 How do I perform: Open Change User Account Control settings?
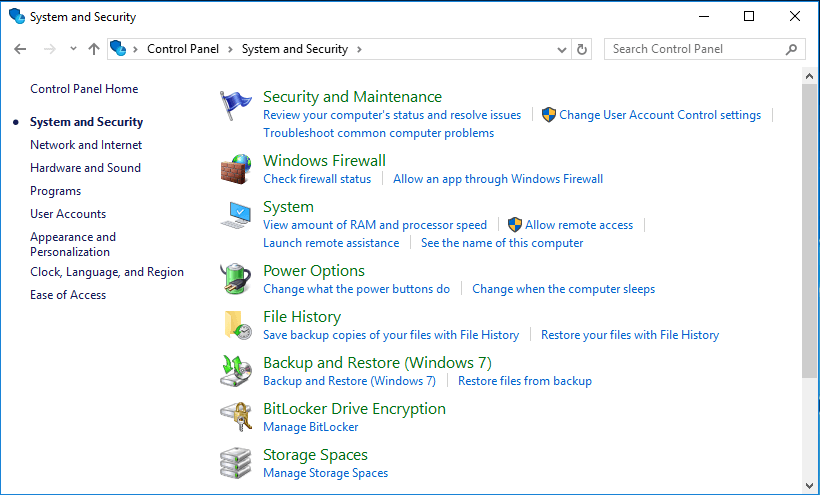tap(660, 115)
